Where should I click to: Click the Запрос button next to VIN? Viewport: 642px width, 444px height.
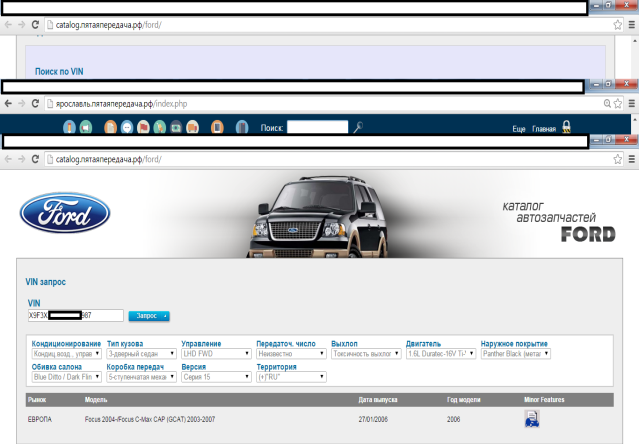pyautogui.click(x=149, y=316)
